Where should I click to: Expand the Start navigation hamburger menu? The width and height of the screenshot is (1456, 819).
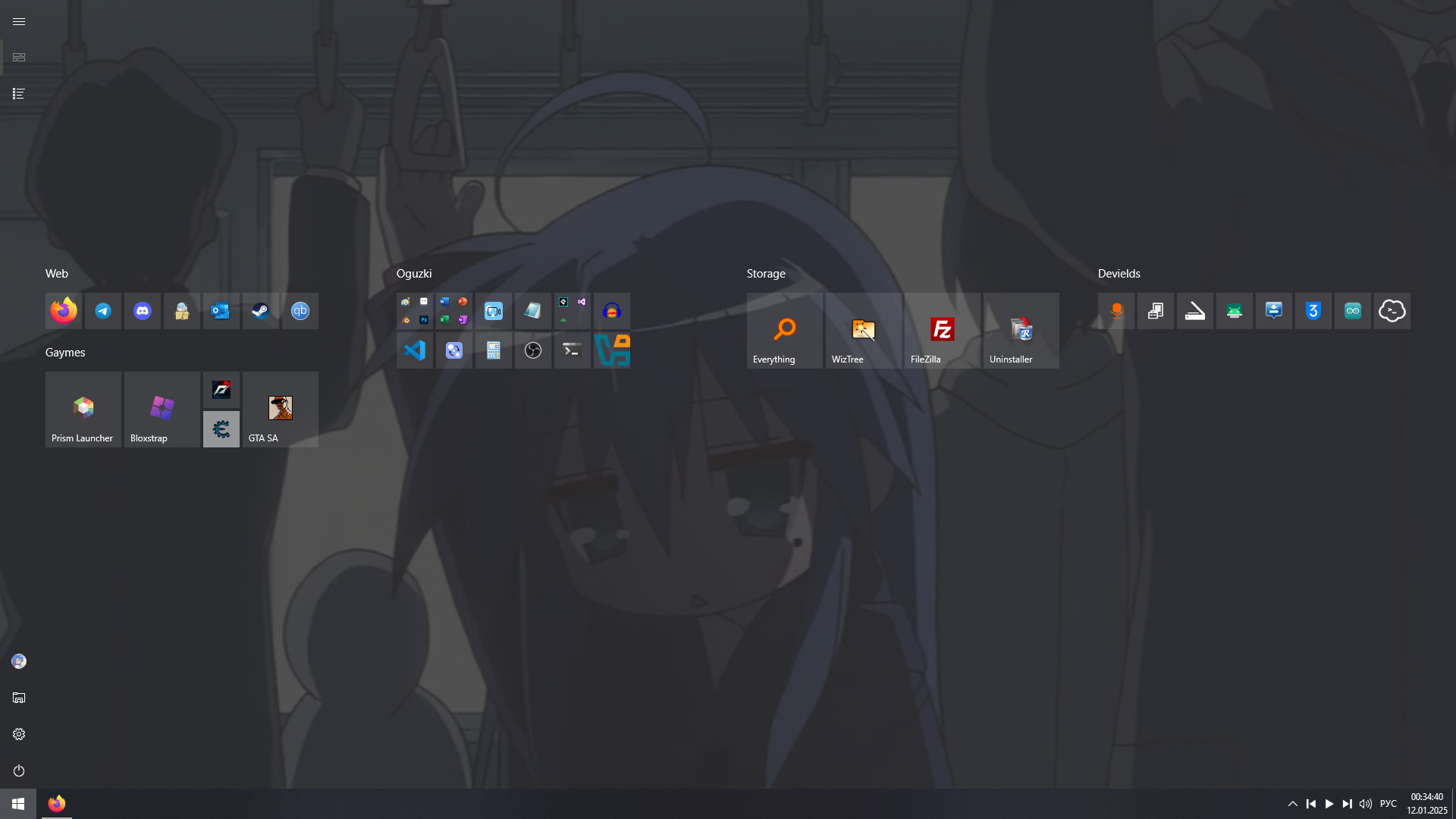(19, 21)
